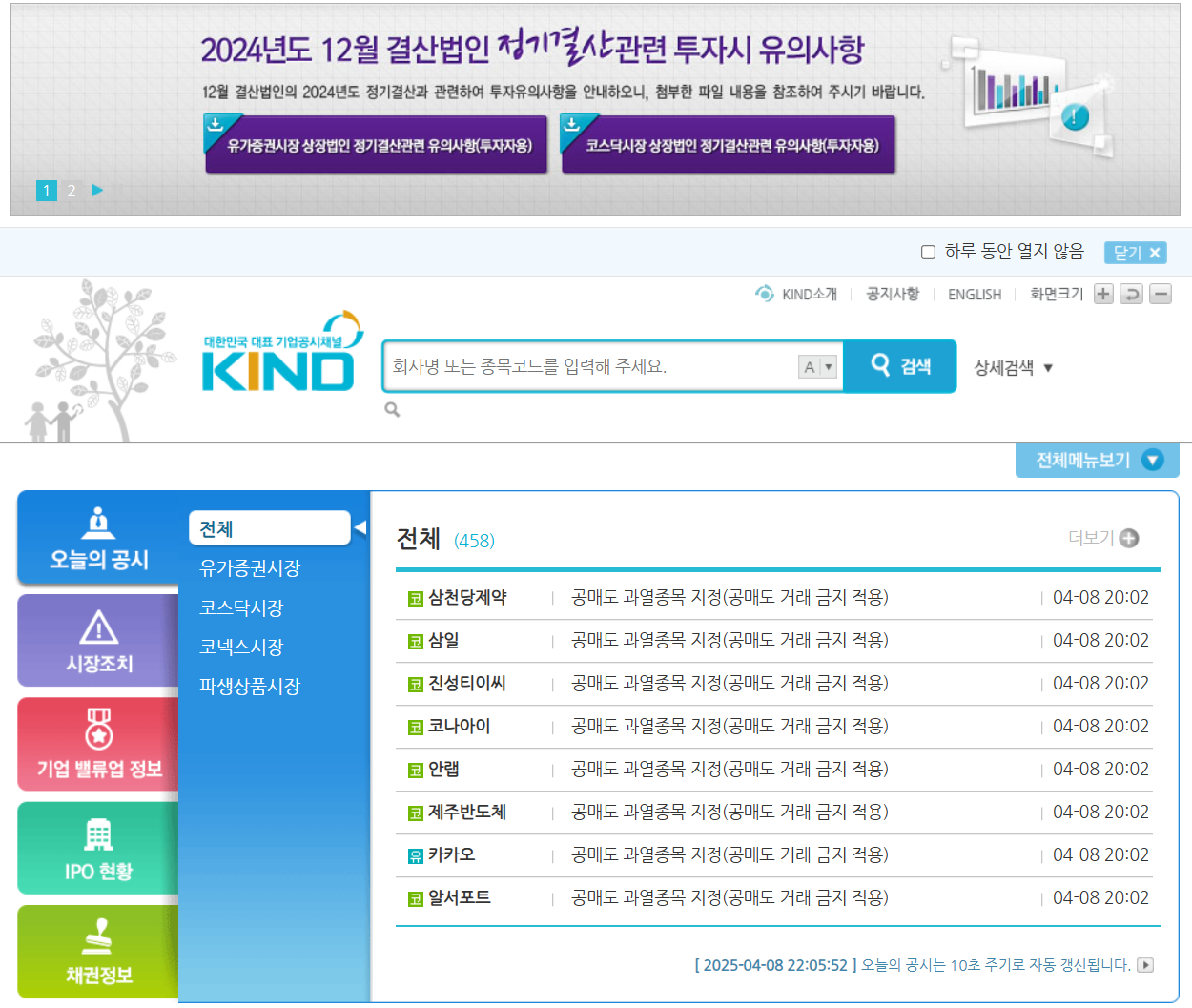Open 삼천당제약 공매도 과열종목 지정 disclosure
Image resolution: width=1192 pixels, height=1008 pixels.
coord(730,598)
